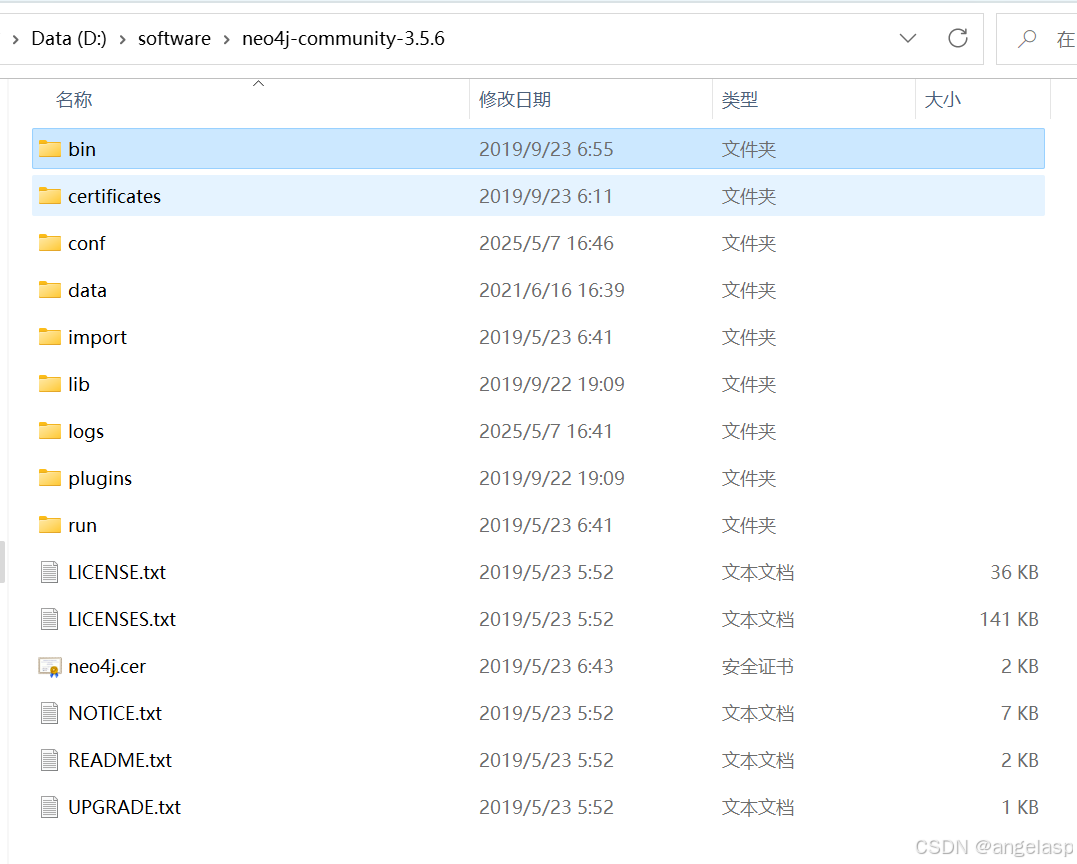Click the logs date 2025/5/7 16:41

545,431
